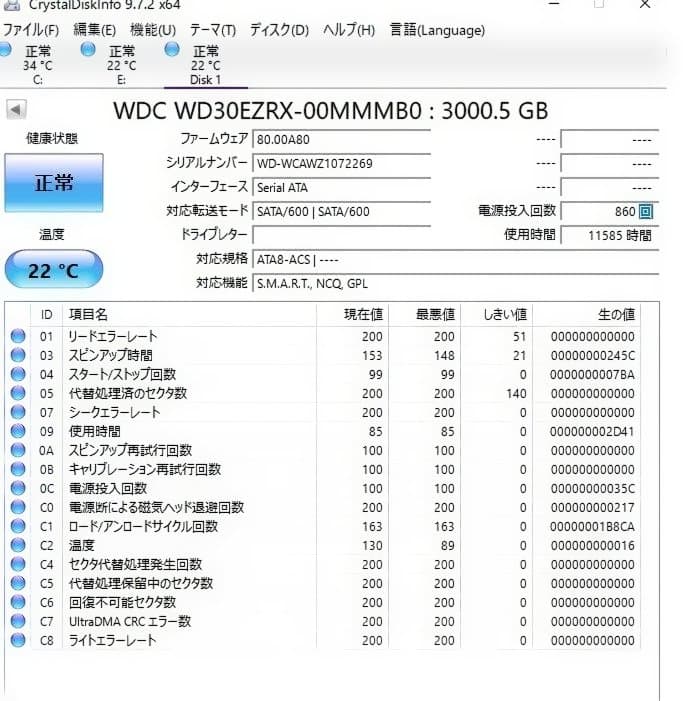The width and height of the screenshot is (700, 701).
Task: Click status orb for 0C 電源投入回数 row
Action: (x=18, y=488)
